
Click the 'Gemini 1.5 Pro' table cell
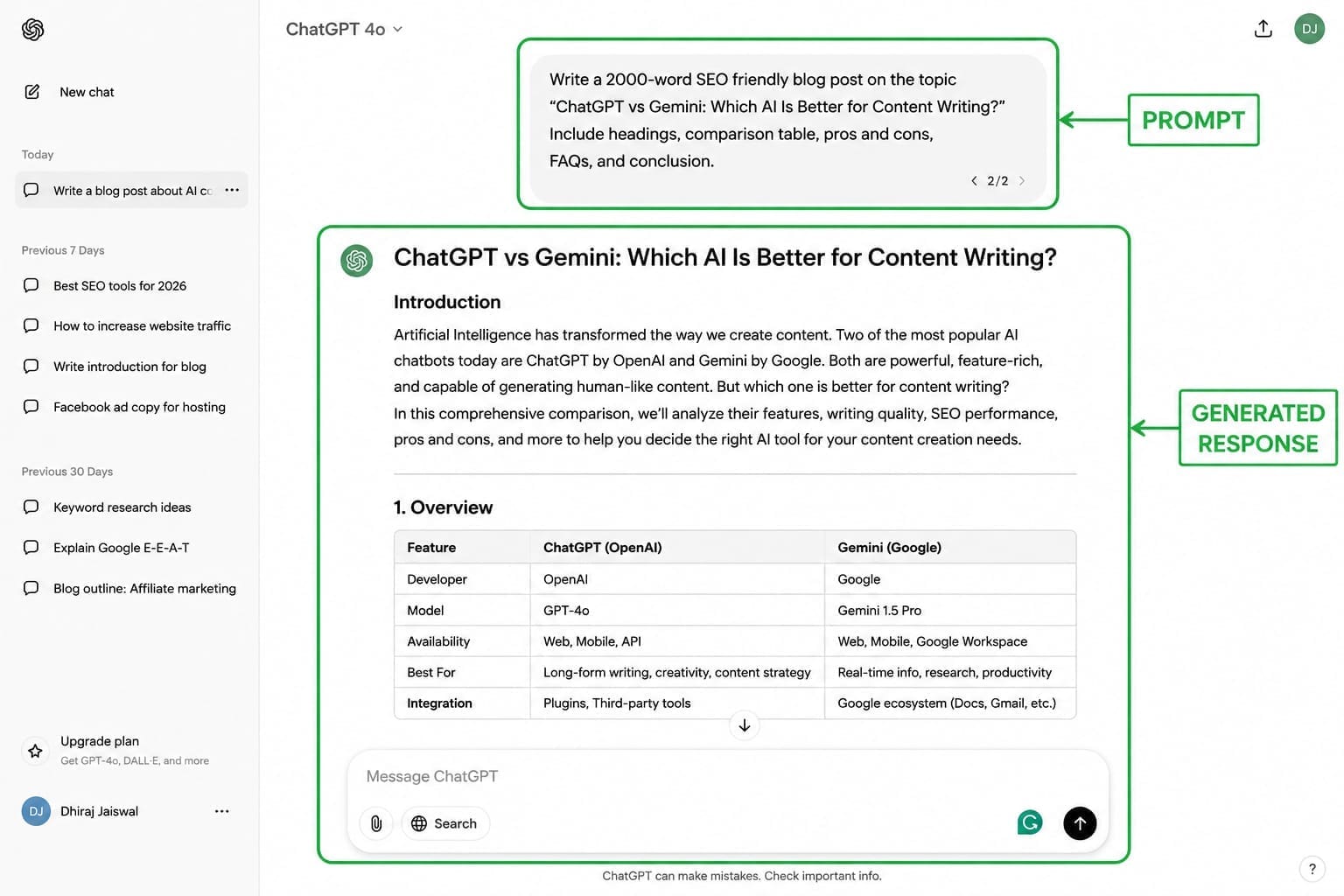coord(950,611)
